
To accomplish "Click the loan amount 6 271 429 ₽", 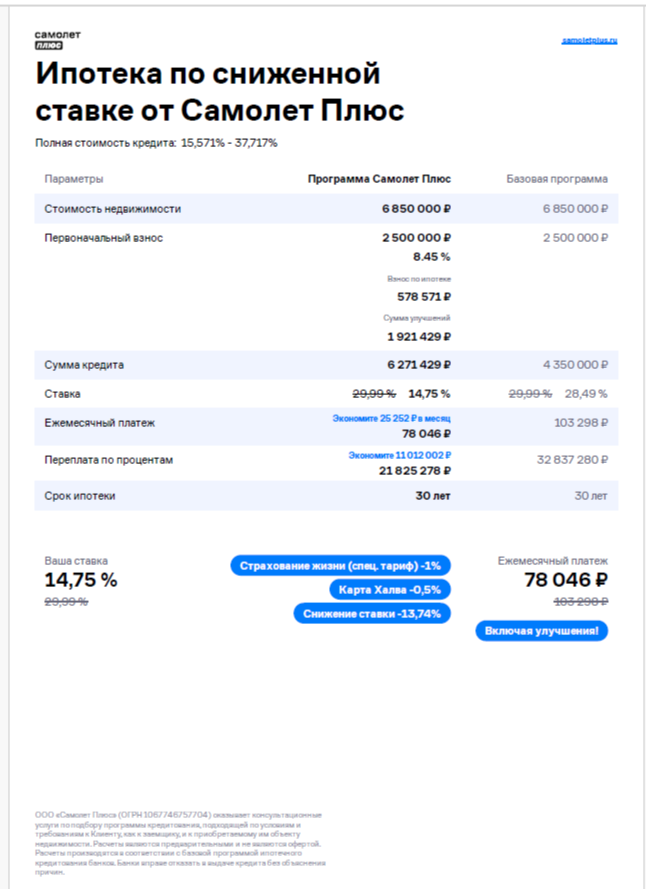I will pos(419,365).
